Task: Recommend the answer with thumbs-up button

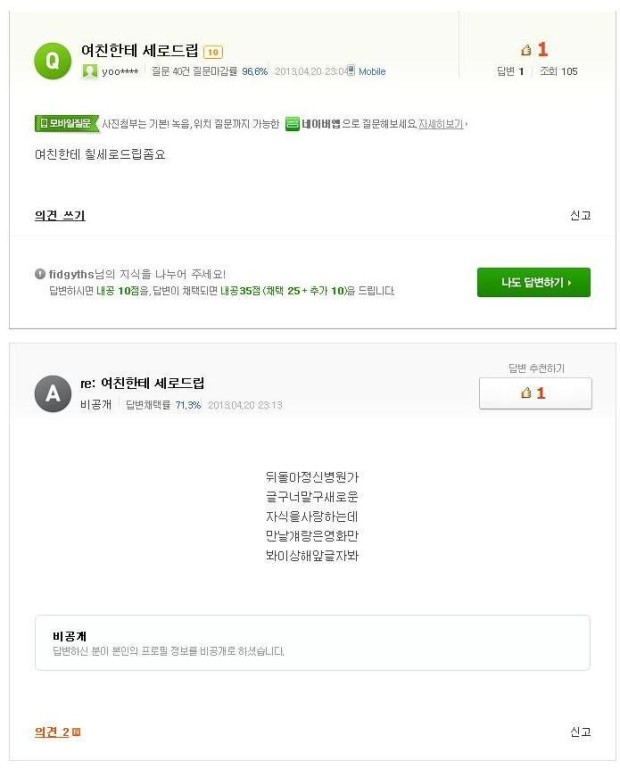Action: (535, 393)
